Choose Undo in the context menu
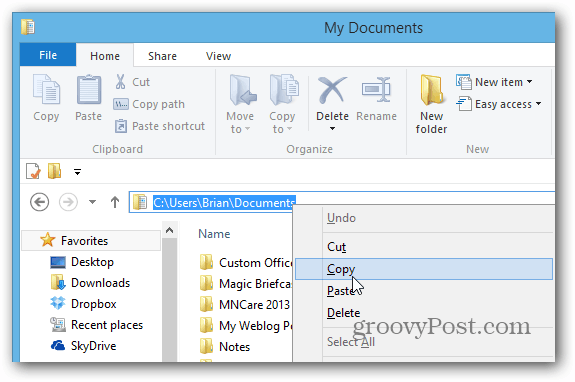The image size is (575, 382). [424, 218]
